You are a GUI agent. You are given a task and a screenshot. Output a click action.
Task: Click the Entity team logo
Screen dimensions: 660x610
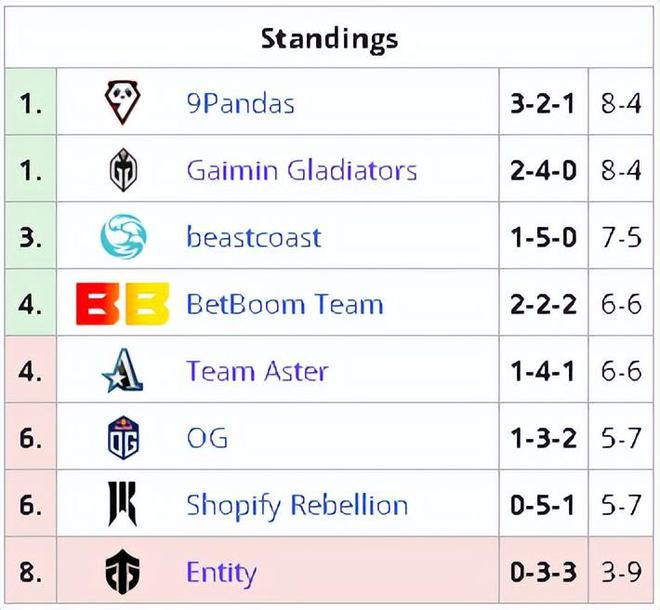click(x=122, y=572)
